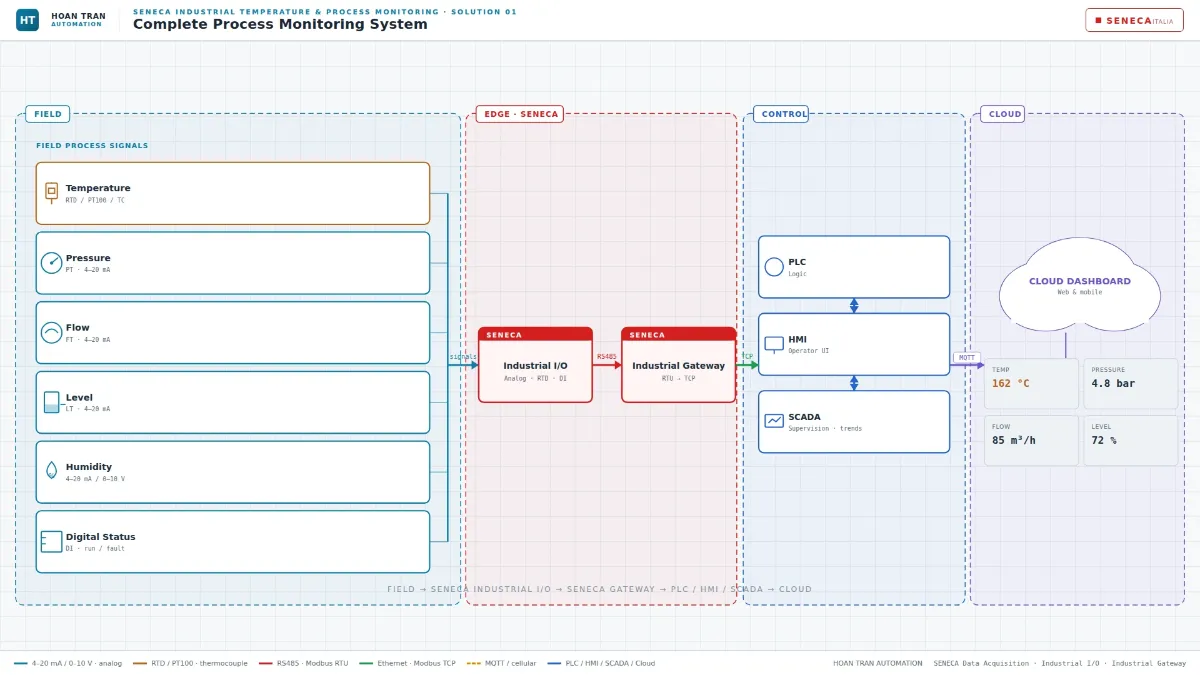
Task: Click the teal analog legend line
Action: [21, 663]
